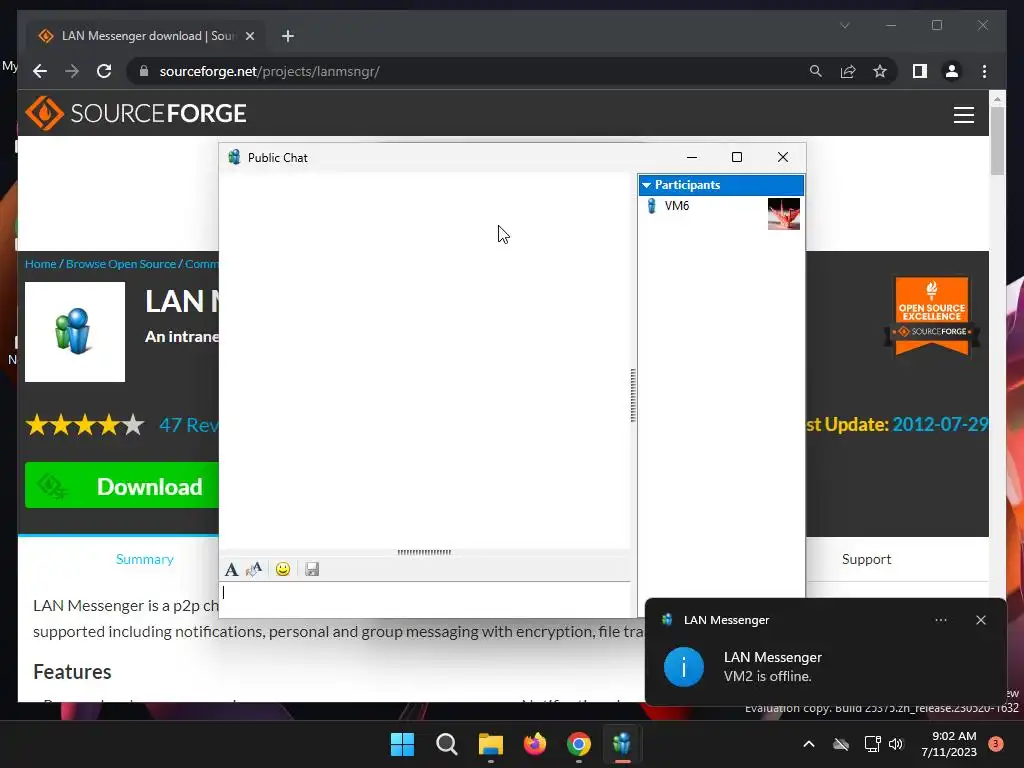Show hidden system tray icons
This screenshot has height=768, width=1024.
coord(808,744)
